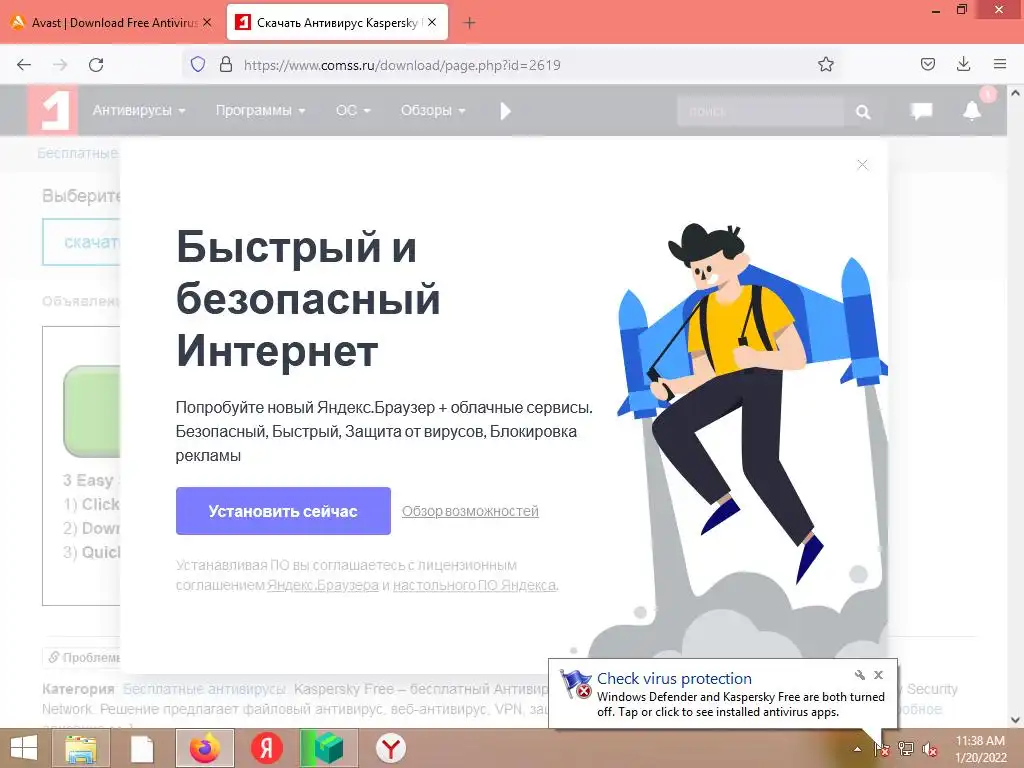Open the site comments bubble icon

[x=921, y=111]
